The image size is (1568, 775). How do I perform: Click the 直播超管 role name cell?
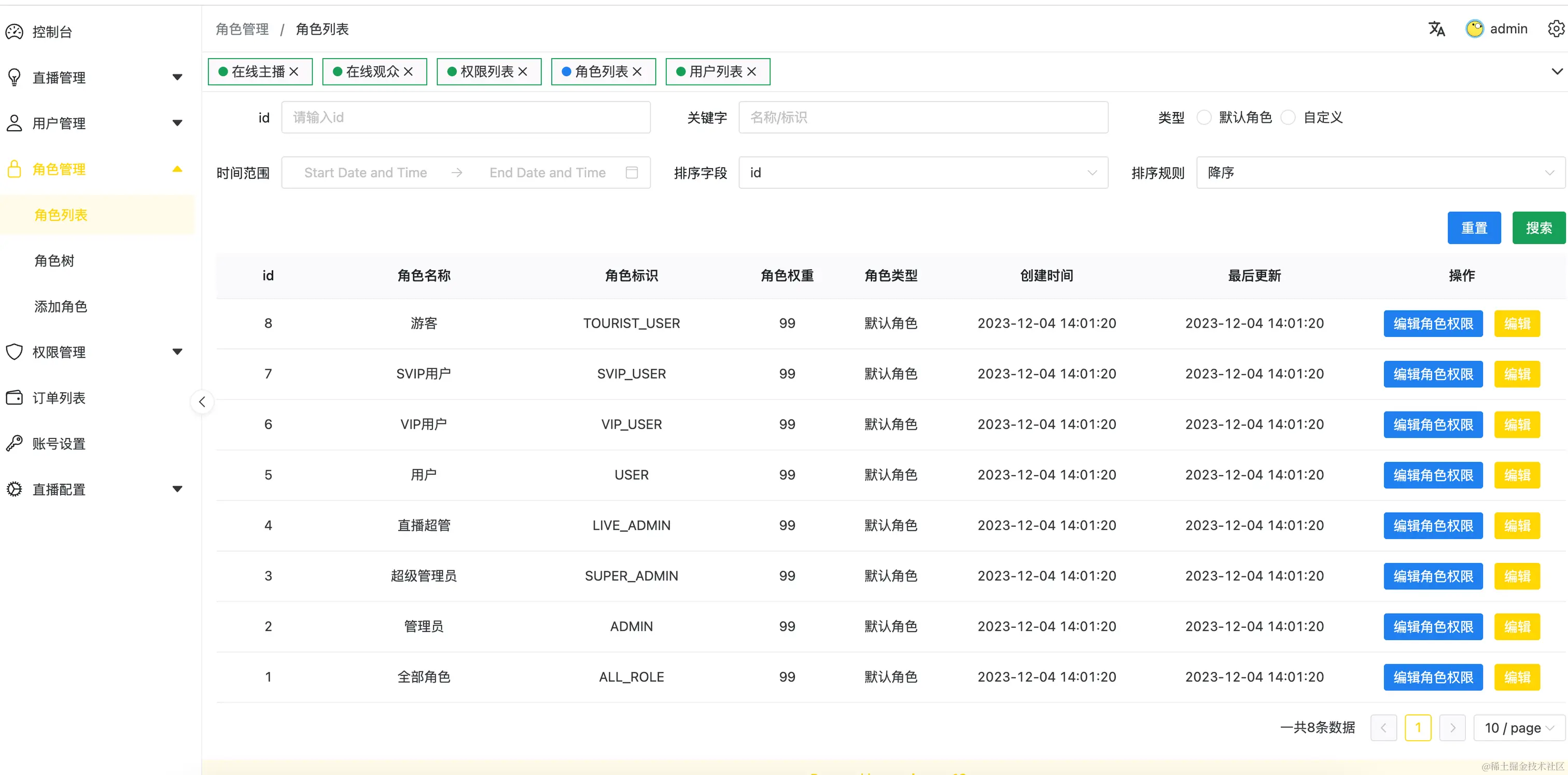click(x=424, y=525)
